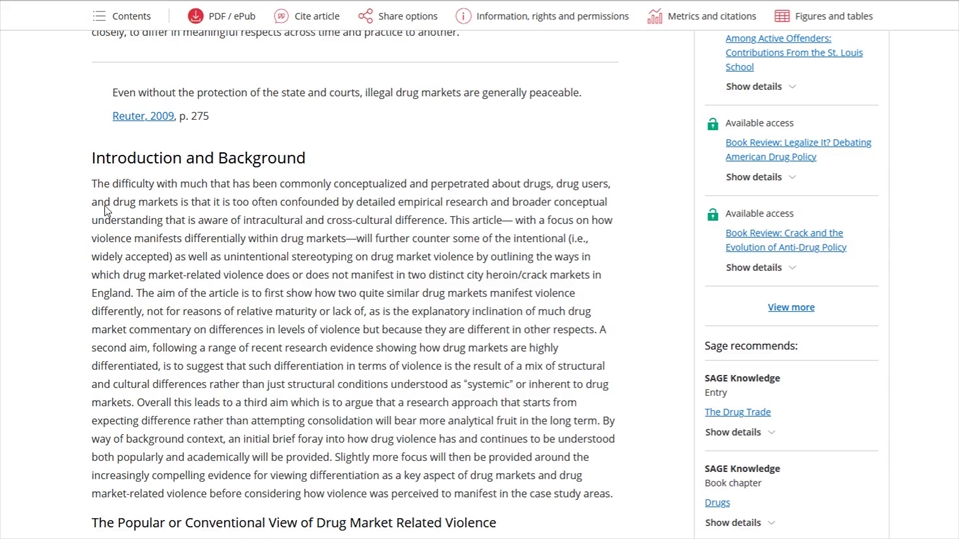Image resolution: width=959 pixels, height=539 pixels.
Task: Click the Information, rights and permissions icon
Action: [463, 16]
